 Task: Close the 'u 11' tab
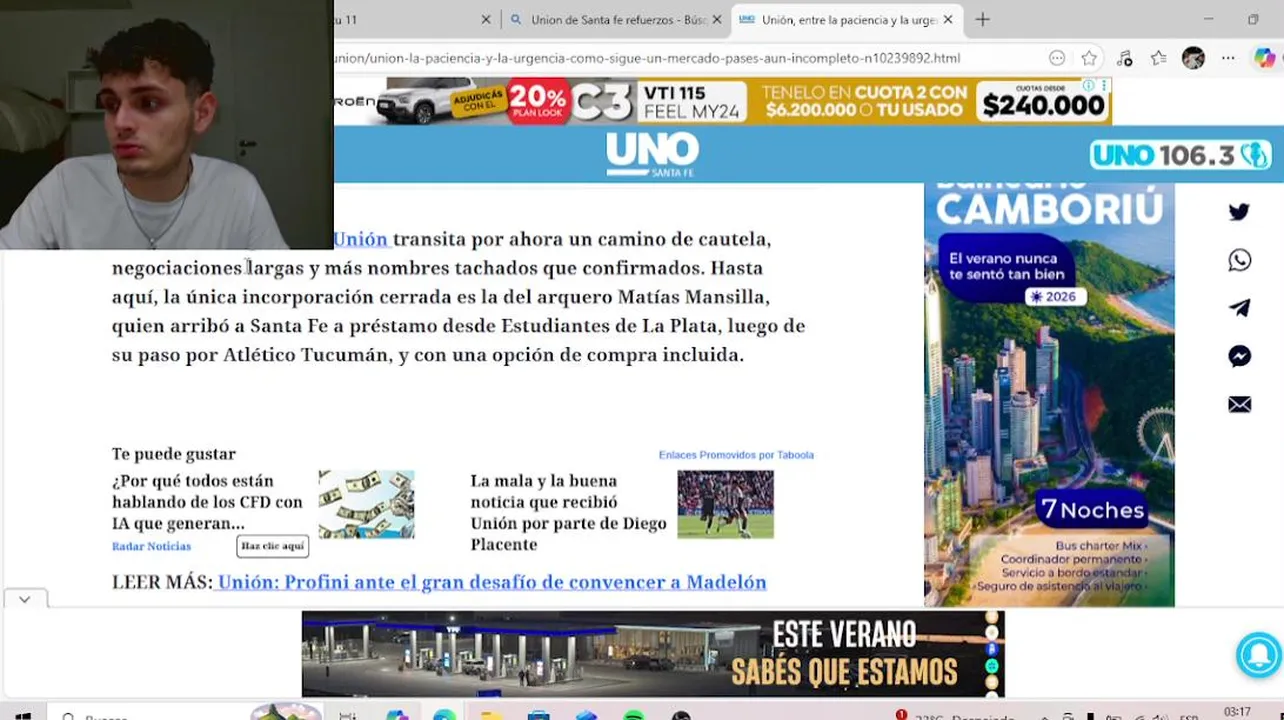click(x=486, y=19)
